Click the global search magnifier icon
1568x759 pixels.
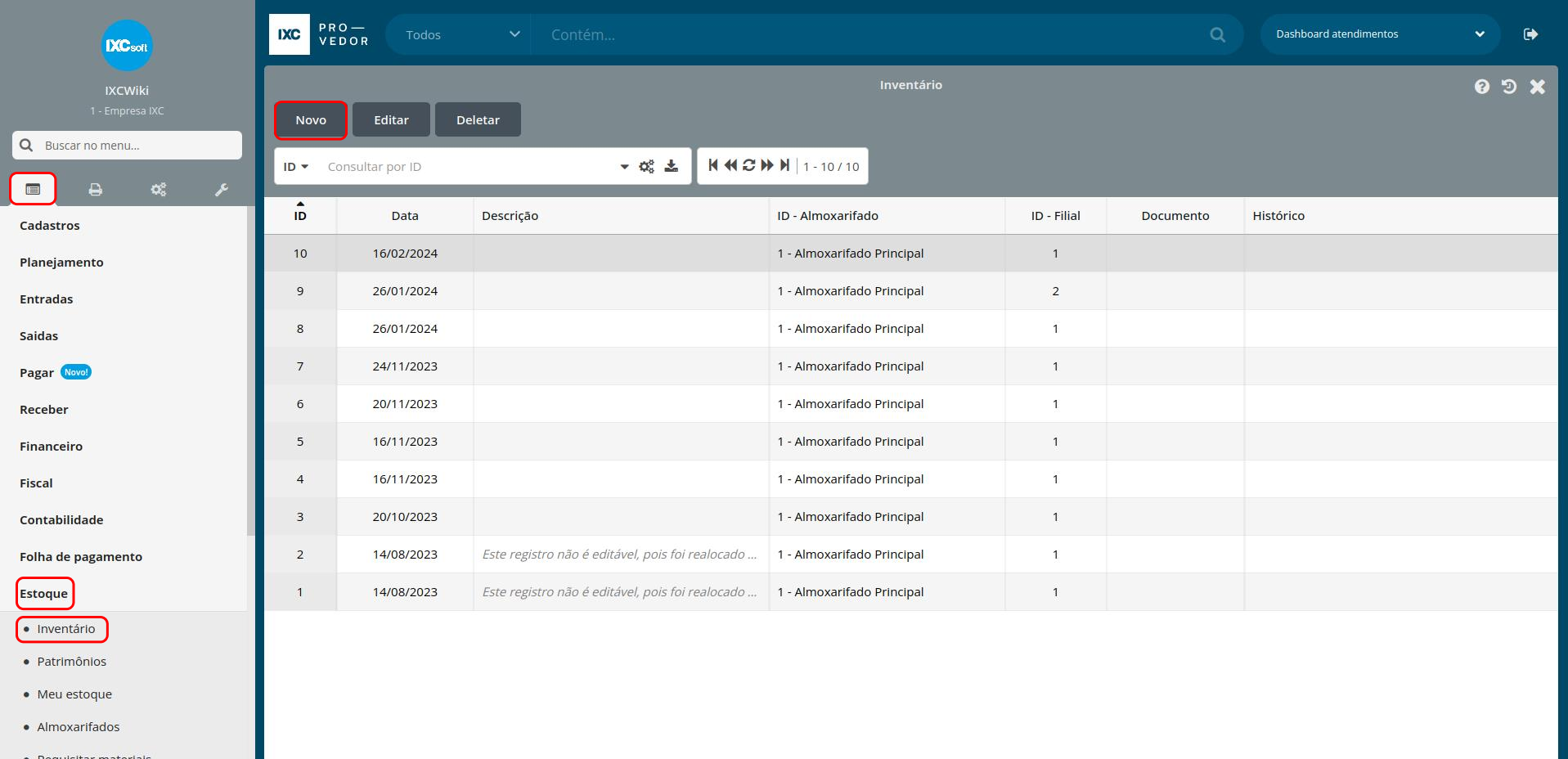click(x=1218, y=34)
